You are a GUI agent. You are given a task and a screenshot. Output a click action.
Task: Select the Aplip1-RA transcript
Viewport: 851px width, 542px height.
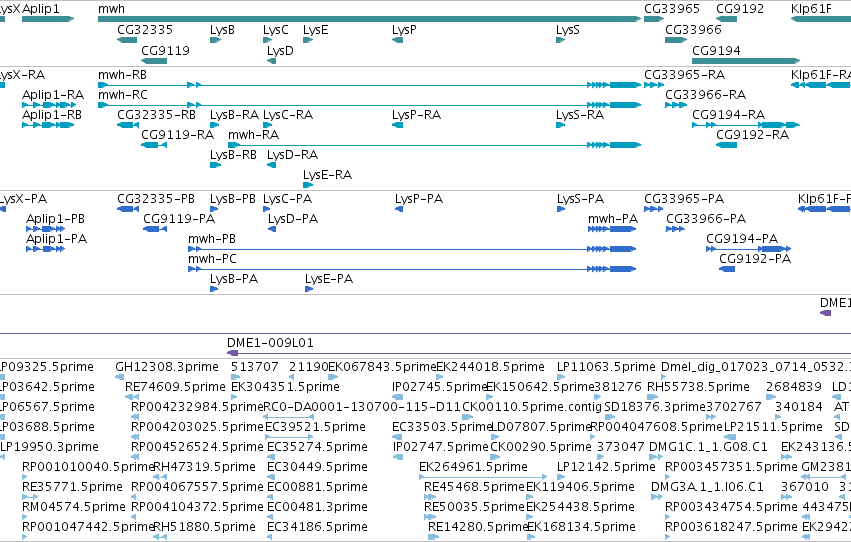pyautogui.click(x=49, y=105)
